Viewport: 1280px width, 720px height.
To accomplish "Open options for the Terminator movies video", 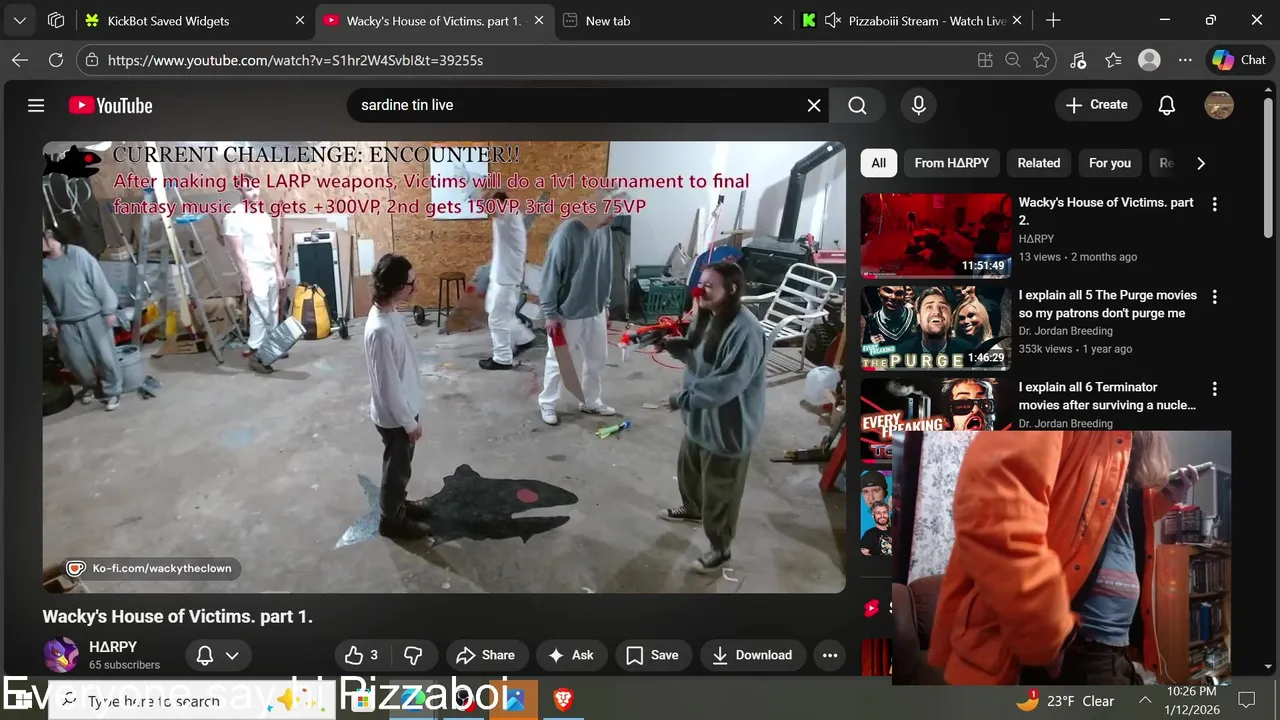I will 1214,389.
